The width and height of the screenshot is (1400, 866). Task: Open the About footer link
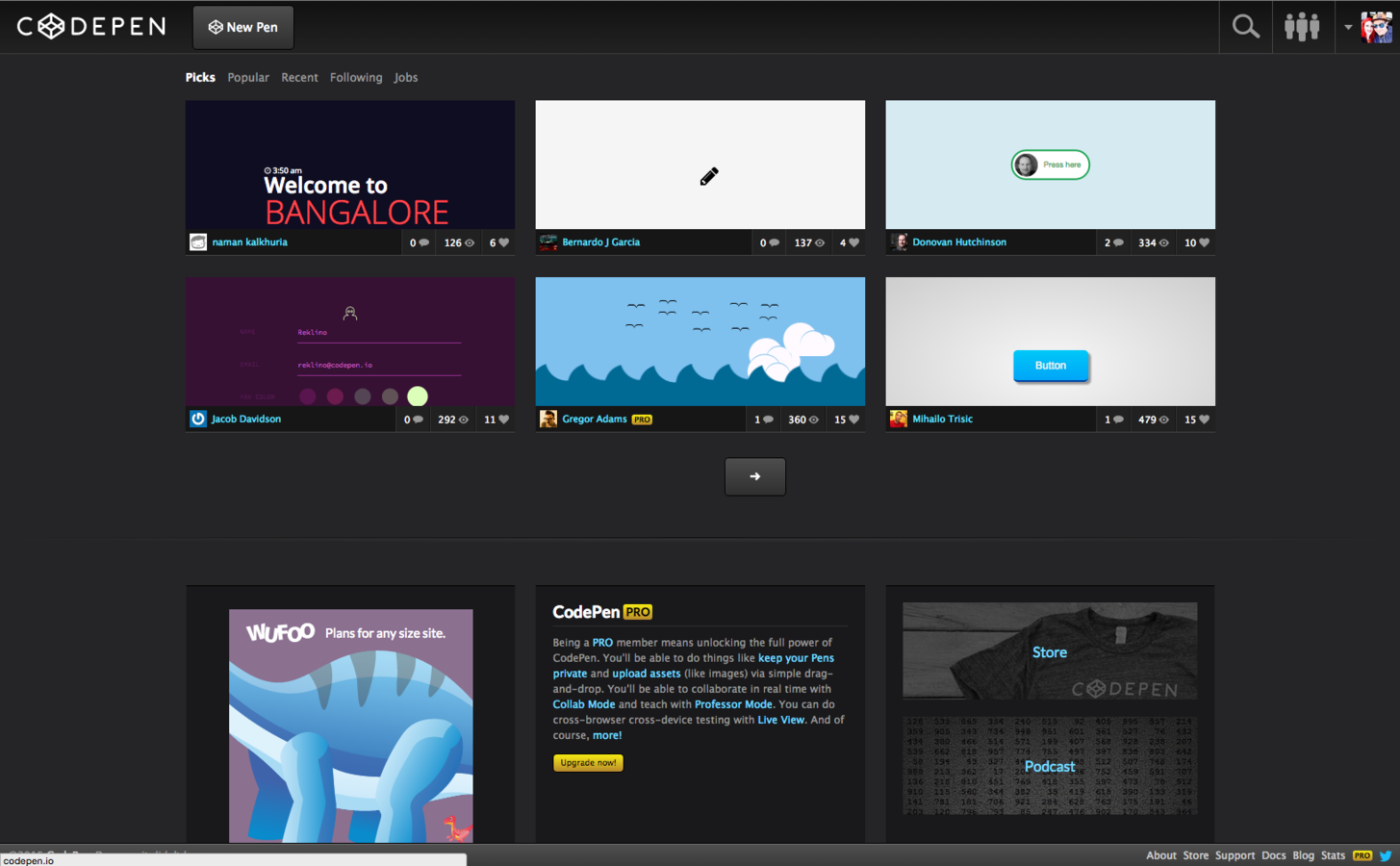click(x=1161, y=855)
